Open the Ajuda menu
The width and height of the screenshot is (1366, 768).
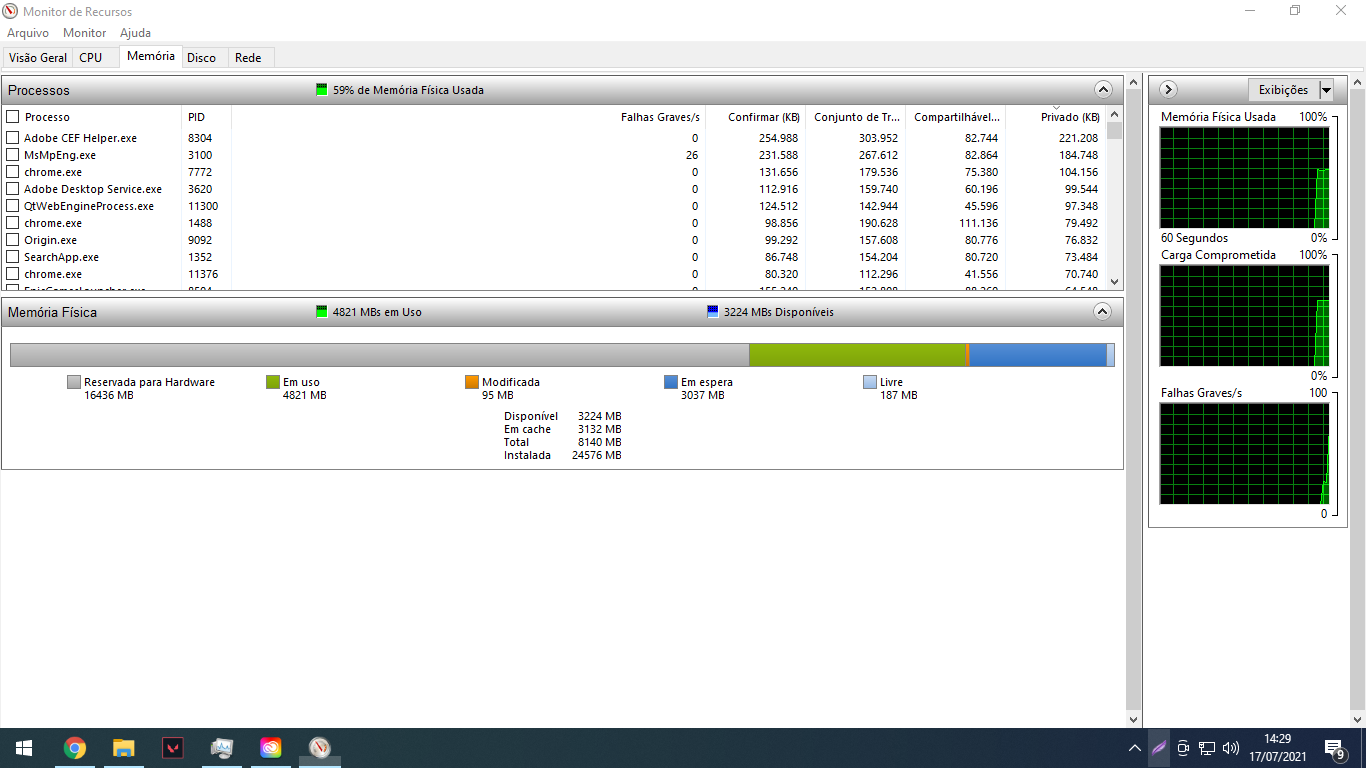point(135,33)
